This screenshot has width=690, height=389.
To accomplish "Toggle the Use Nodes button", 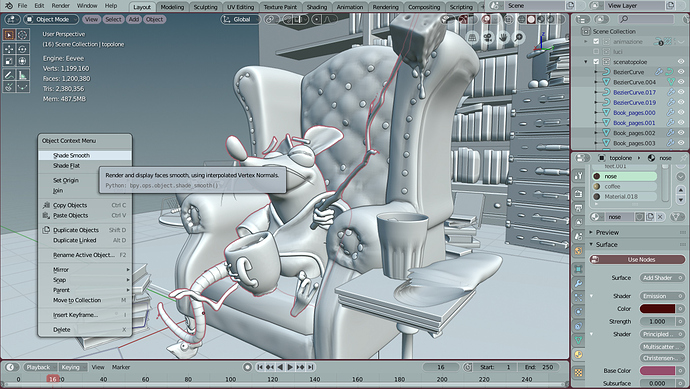I will coord(637,260).
